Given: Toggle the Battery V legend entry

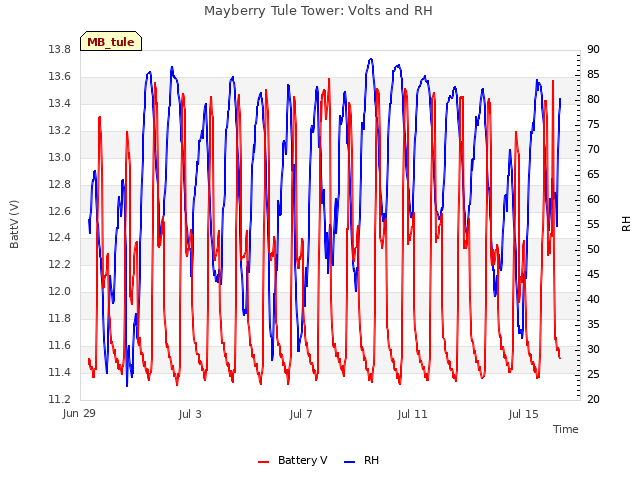Looking at the screenshot, I should point(293,460).
